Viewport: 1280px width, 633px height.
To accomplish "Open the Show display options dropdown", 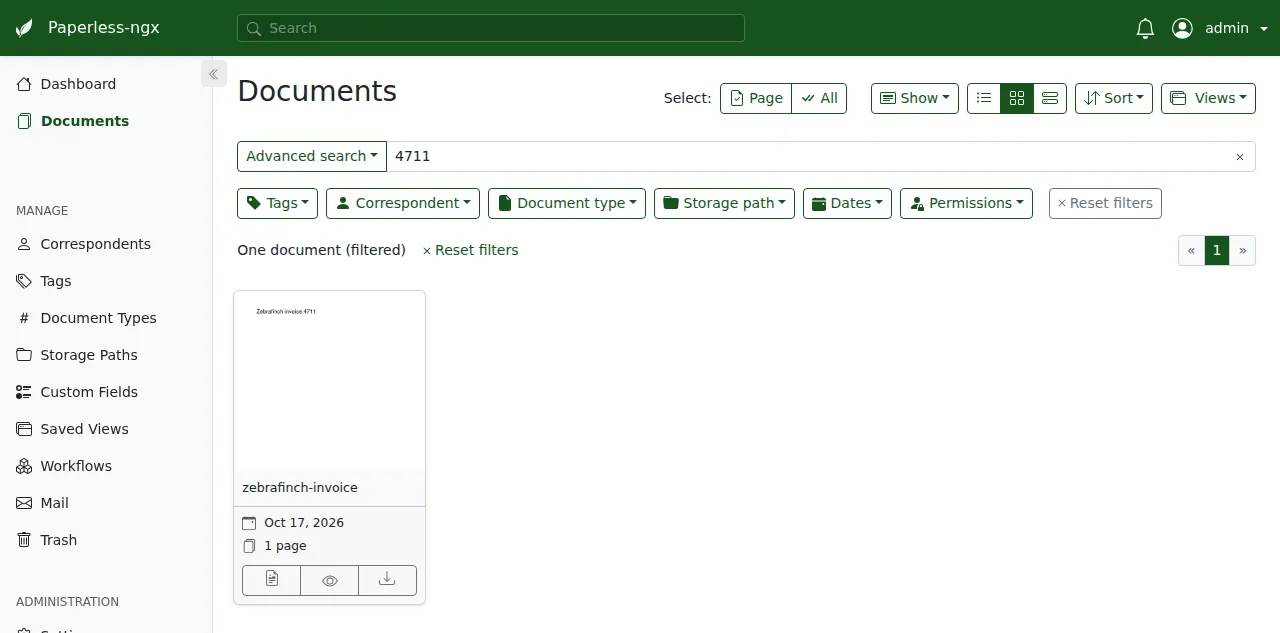I will click(x=915, y=98).
